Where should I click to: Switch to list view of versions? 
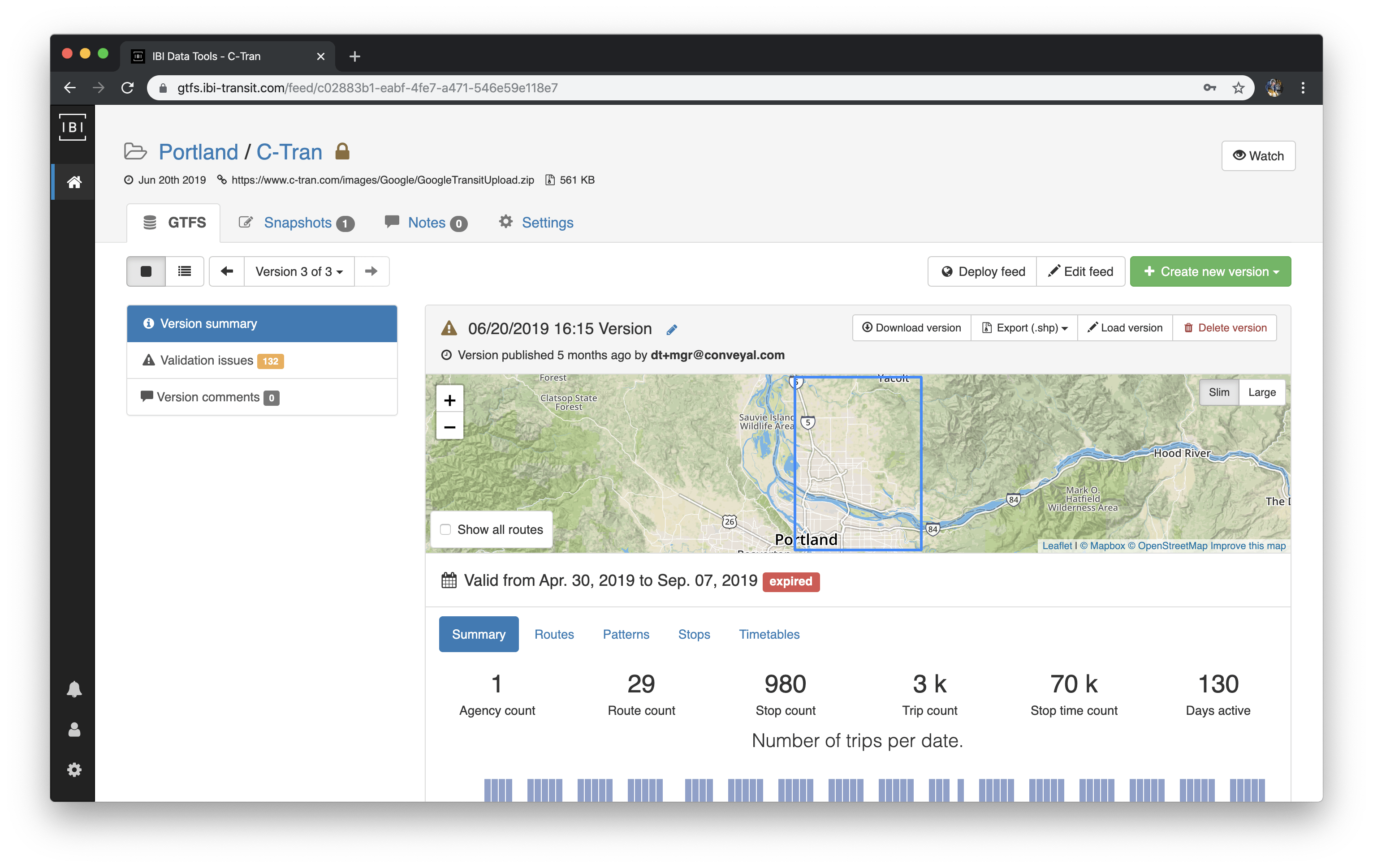[x=184, y=271]
